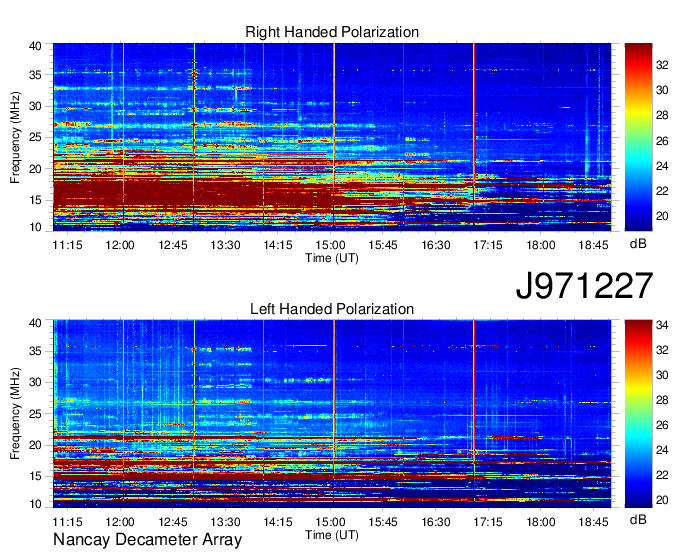This screenshot has width=680, height=552.
Task: Click the 10 MHz tick label of Left Handed plot
Action: click(x=35, y=504)
